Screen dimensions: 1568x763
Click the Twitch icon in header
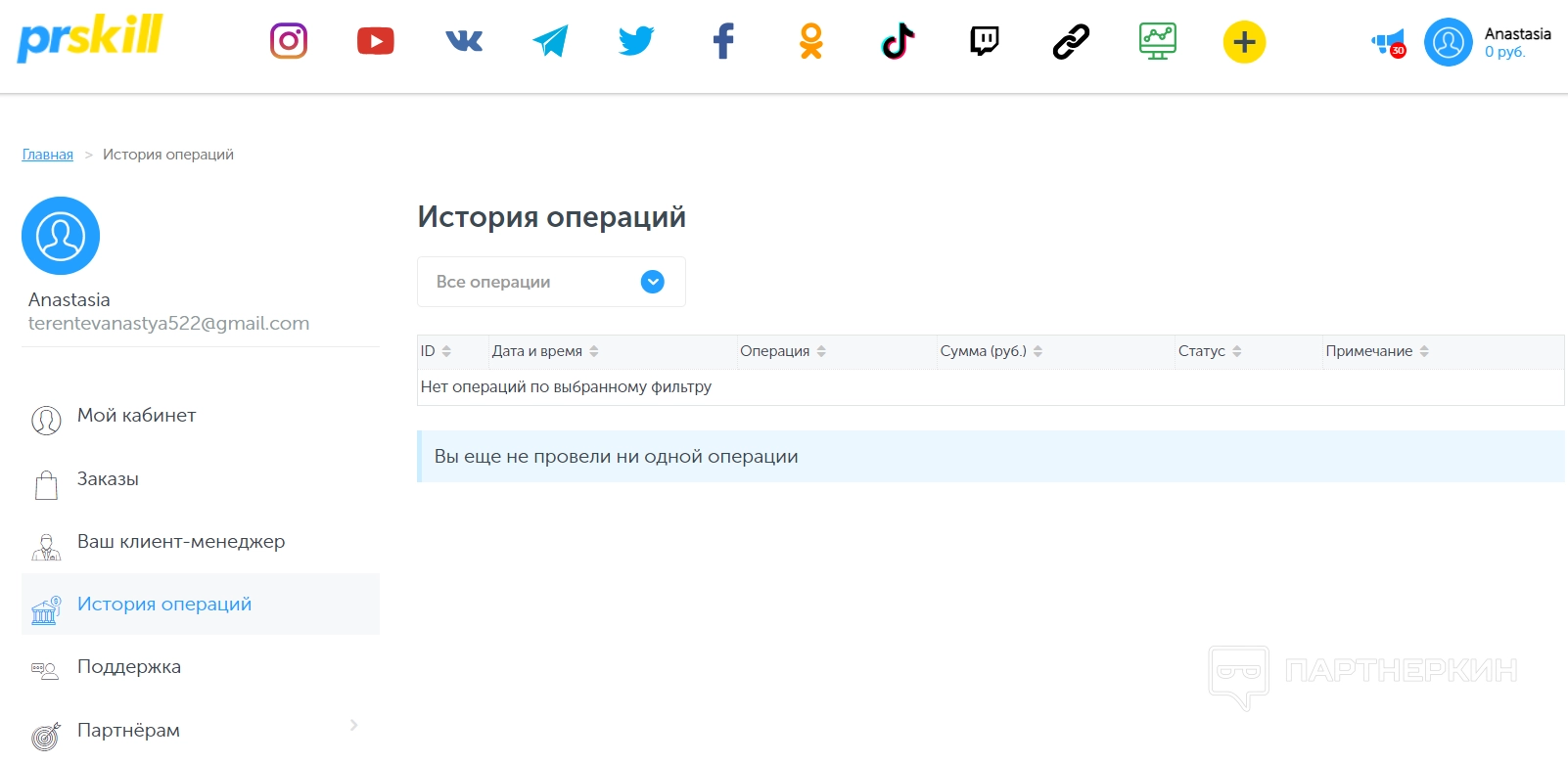click(x=984, y=41)
